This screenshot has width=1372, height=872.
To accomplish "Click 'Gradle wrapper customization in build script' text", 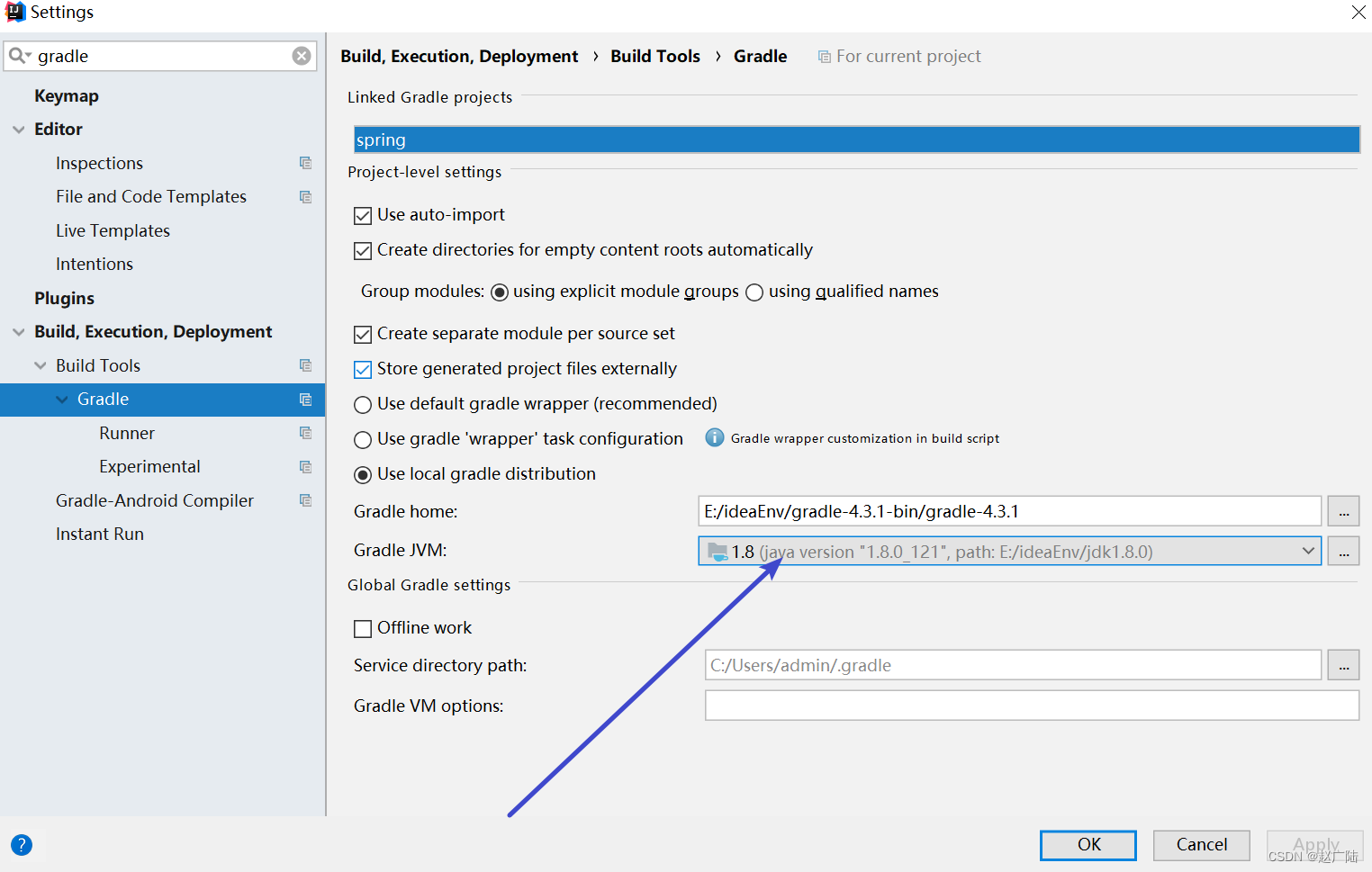I will pos(865,438).
